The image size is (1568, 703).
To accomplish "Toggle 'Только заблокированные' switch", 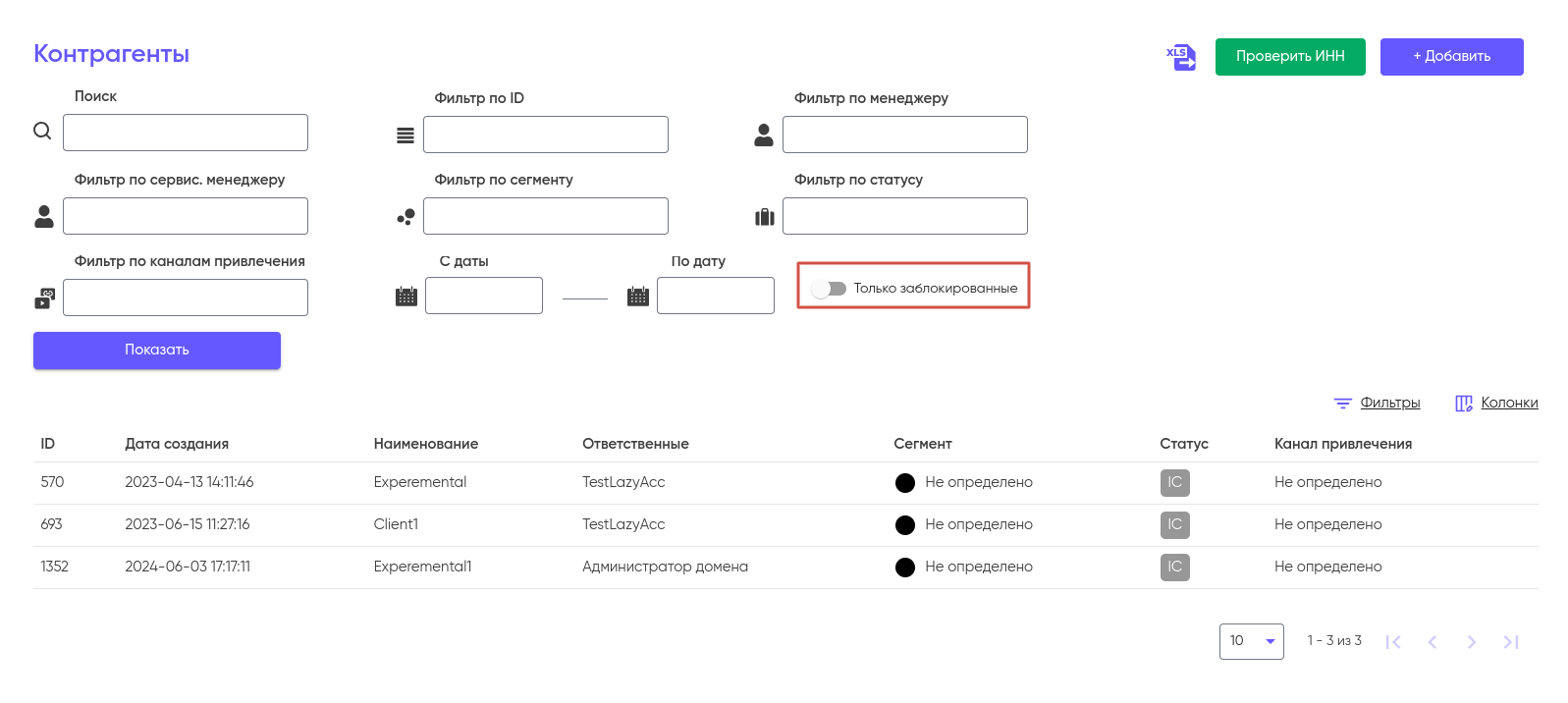I will click(x=829, y=289).
